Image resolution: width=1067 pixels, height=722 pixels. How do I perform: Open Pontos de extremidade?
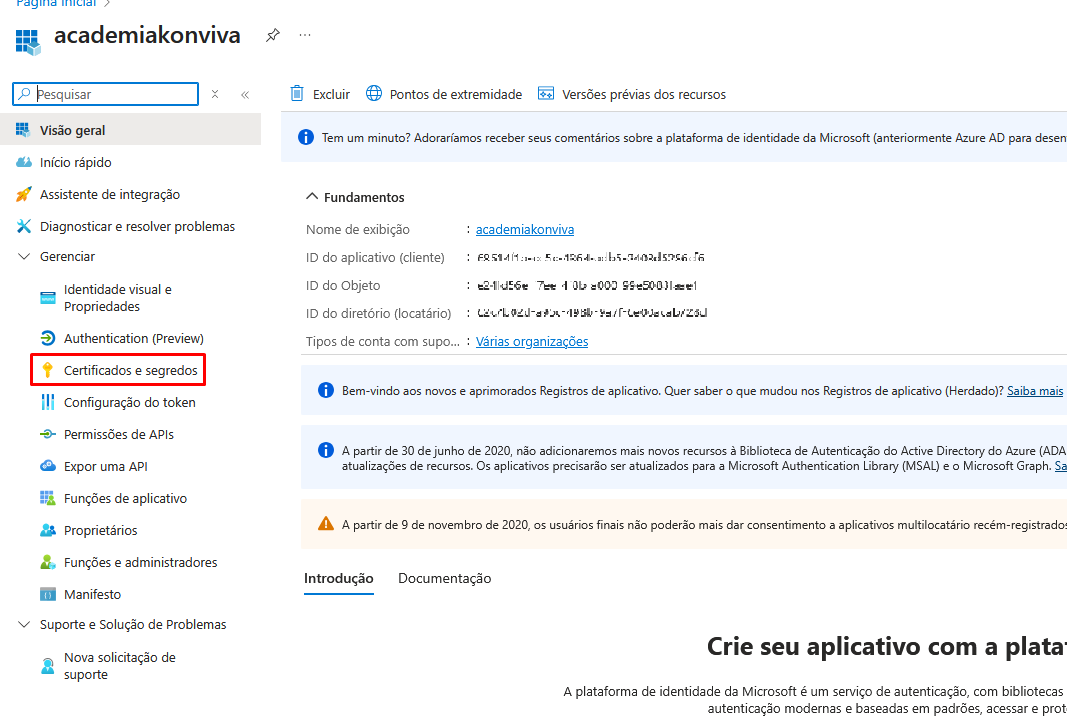pos(444,94)
